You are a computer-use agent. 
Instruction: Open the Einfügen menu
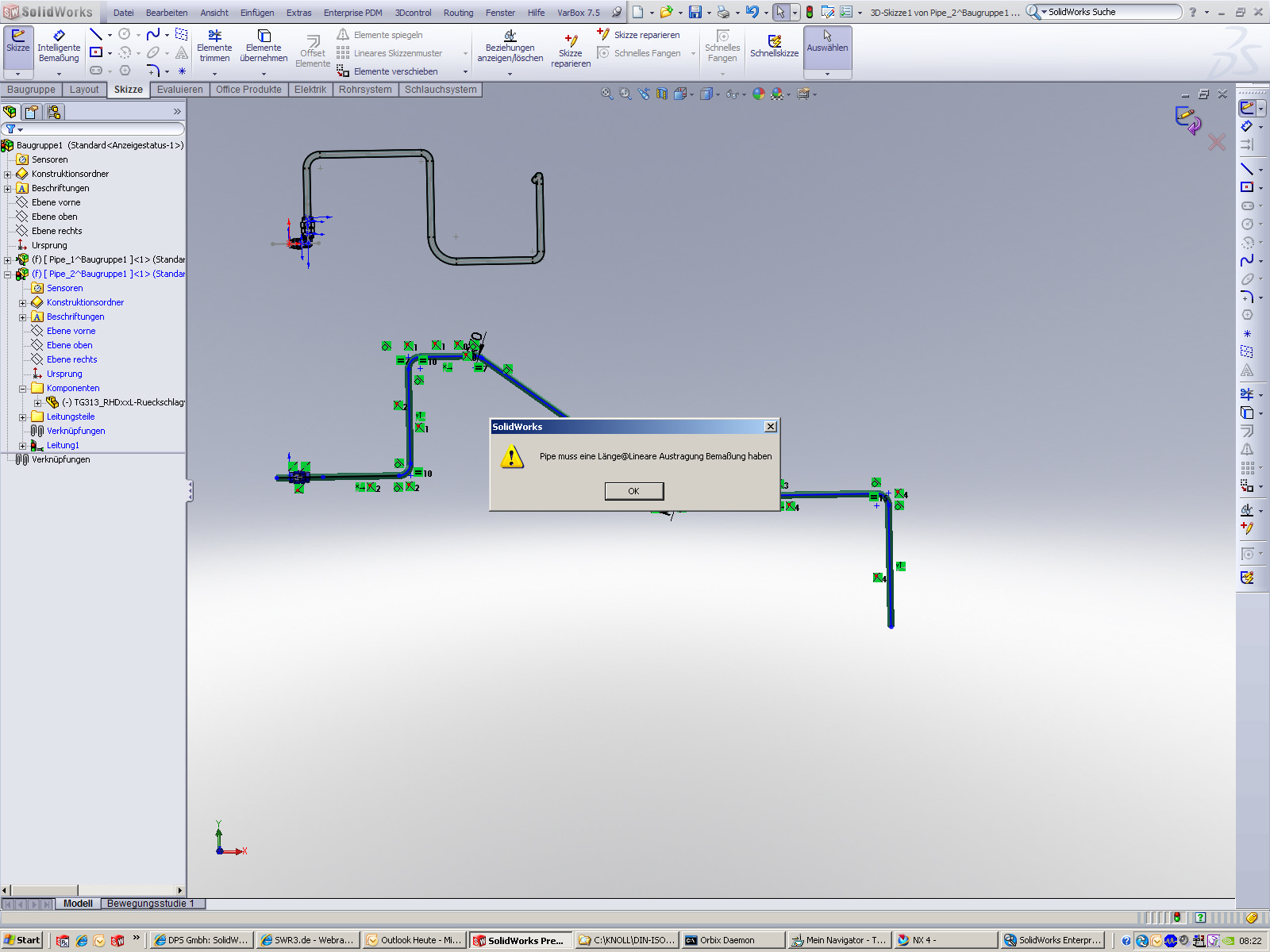point(257,13)
